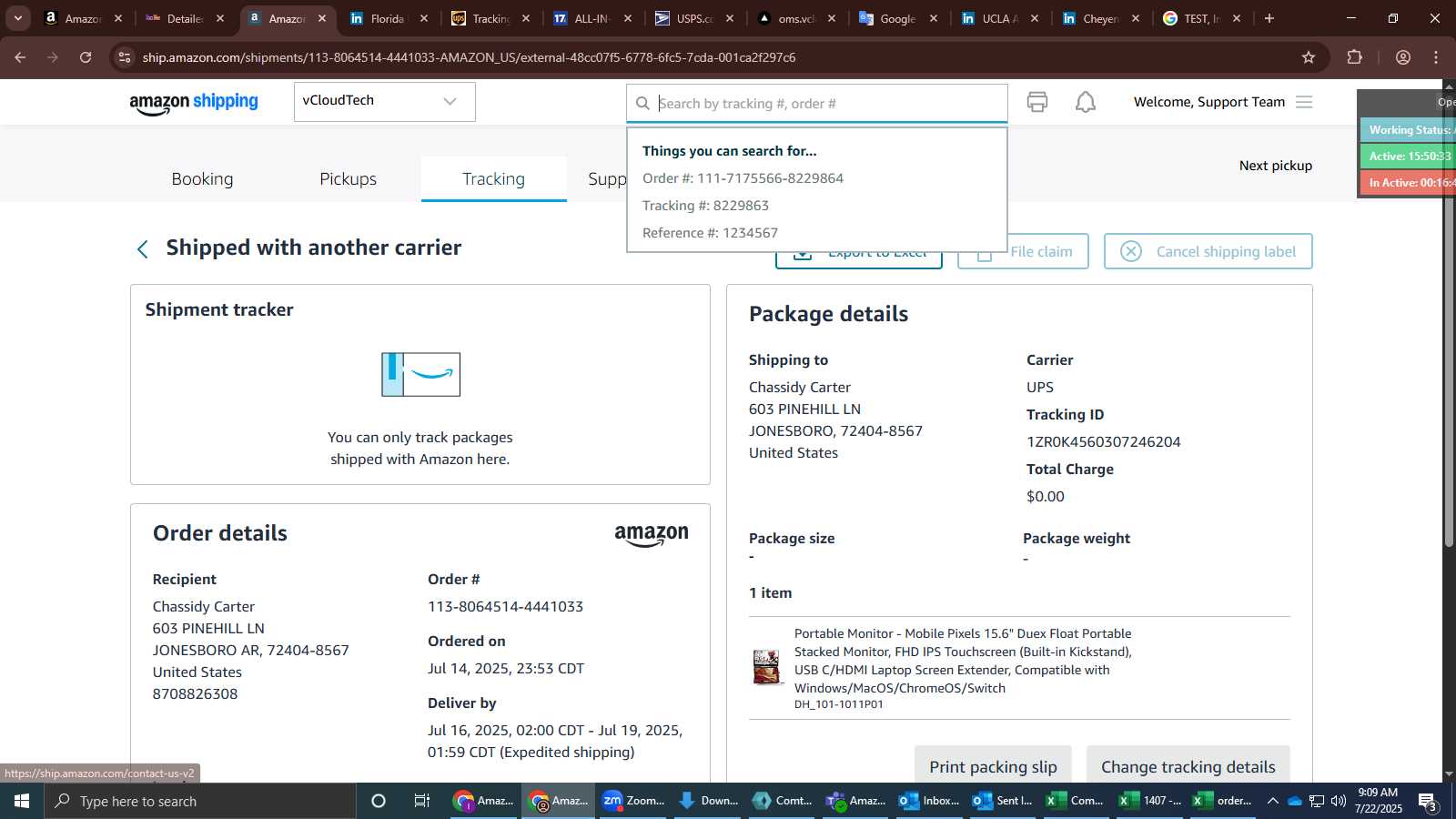Select suggested Order # 111-7175566-8229864
Screen dimensions: 1456x819
click(x=743, y=178)
